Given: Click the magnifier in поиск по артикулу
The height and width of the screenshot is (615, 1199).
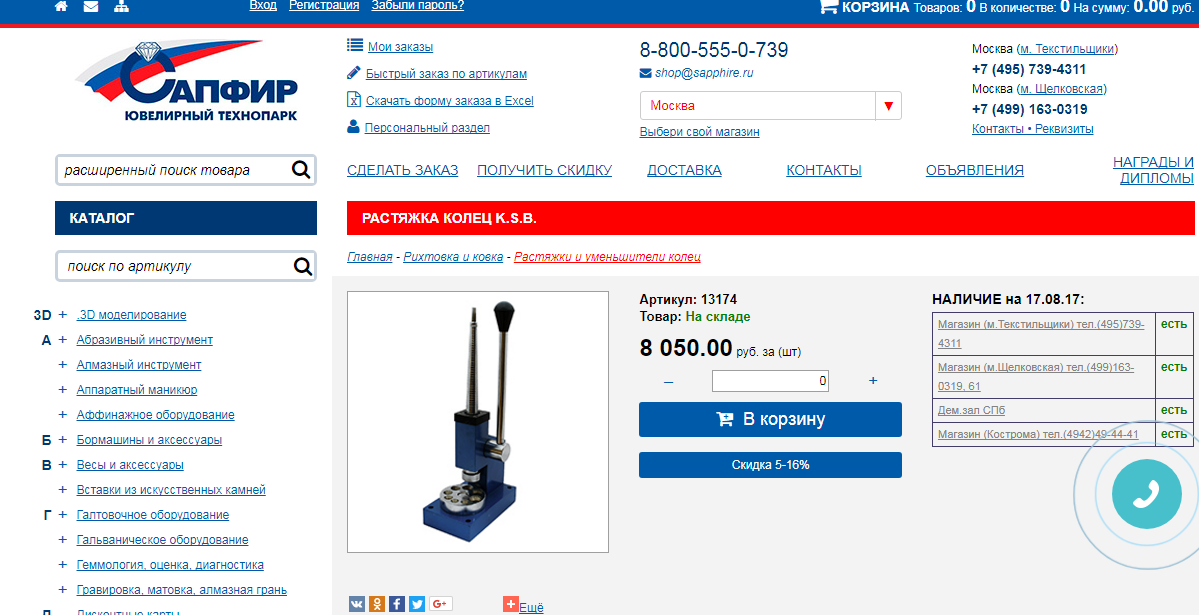Looking at the screenshot, I should (x=303, y=266).
